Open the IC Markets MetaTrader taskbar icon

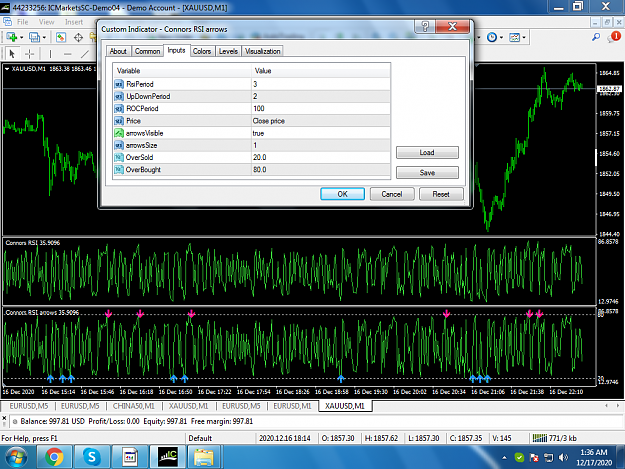168,457
